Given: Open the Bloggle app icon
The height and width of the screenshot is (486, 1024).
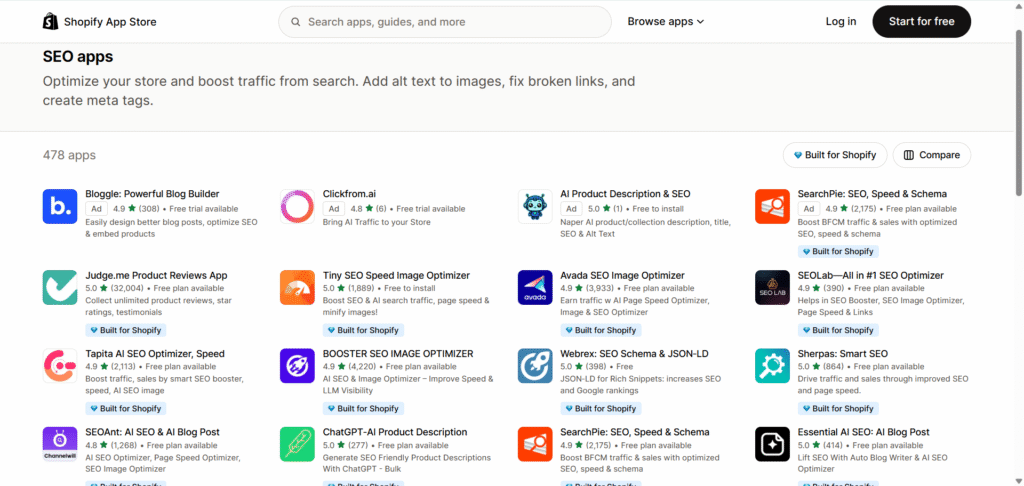Looking at the screenshot, I should pos(60,207).
